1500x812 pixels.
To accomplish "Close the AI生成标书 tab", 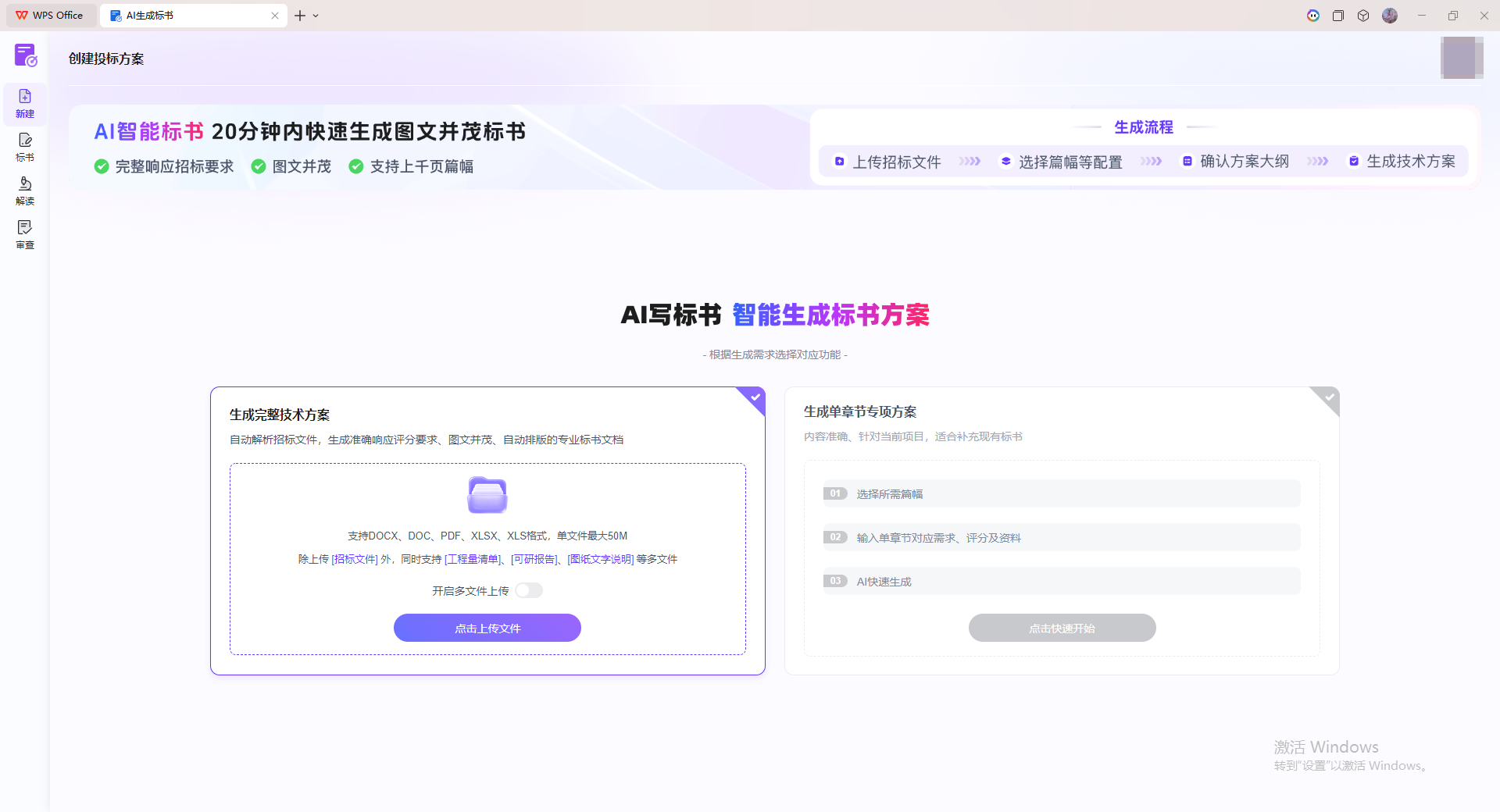I will [275, 15].
